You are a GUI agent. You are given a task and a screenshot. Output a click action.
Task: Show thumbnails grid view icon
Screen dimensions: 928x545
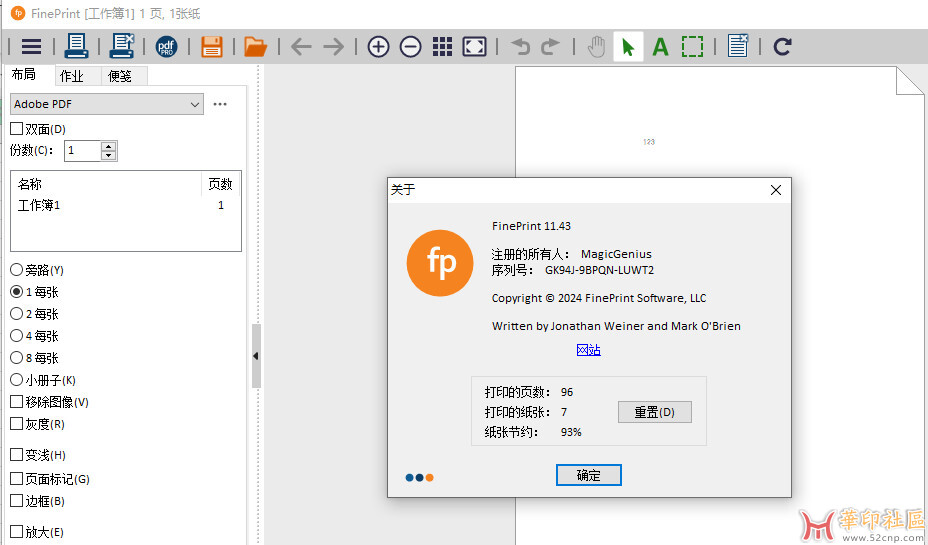click(x=442, y=47)
